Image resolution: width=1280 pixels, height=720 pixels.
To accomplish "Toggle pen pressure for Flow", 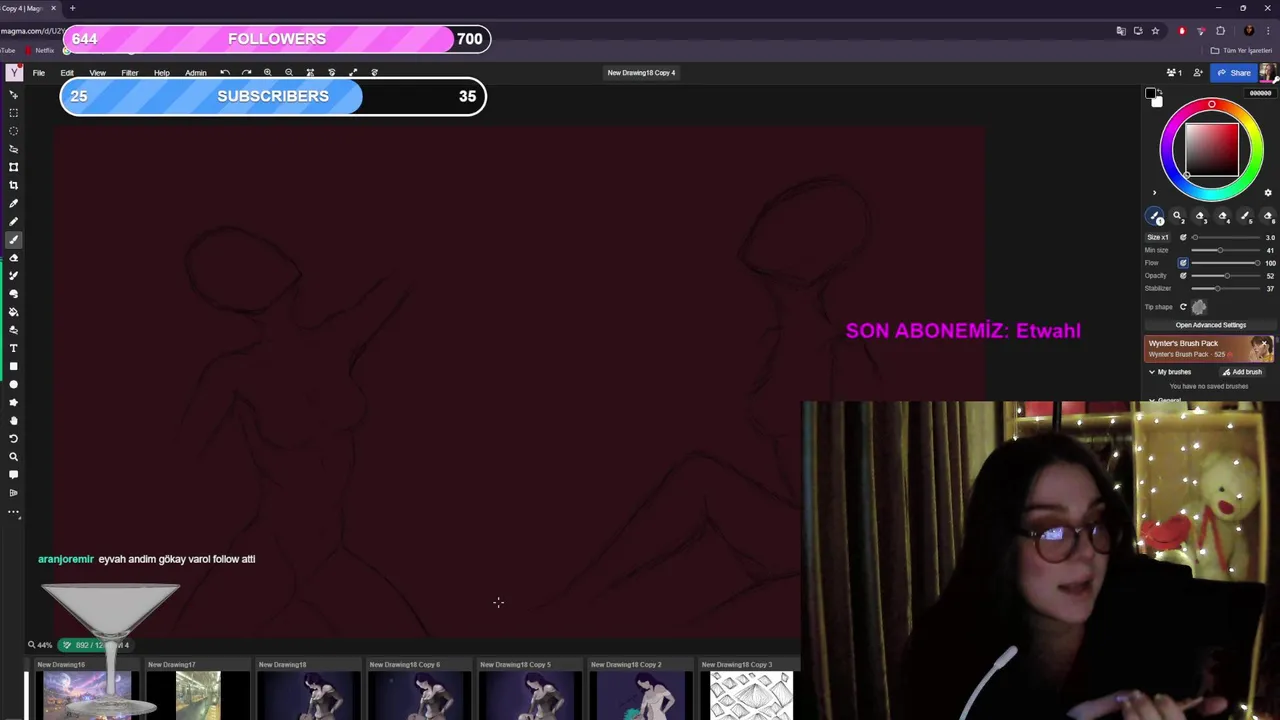I will (1183, 263).
